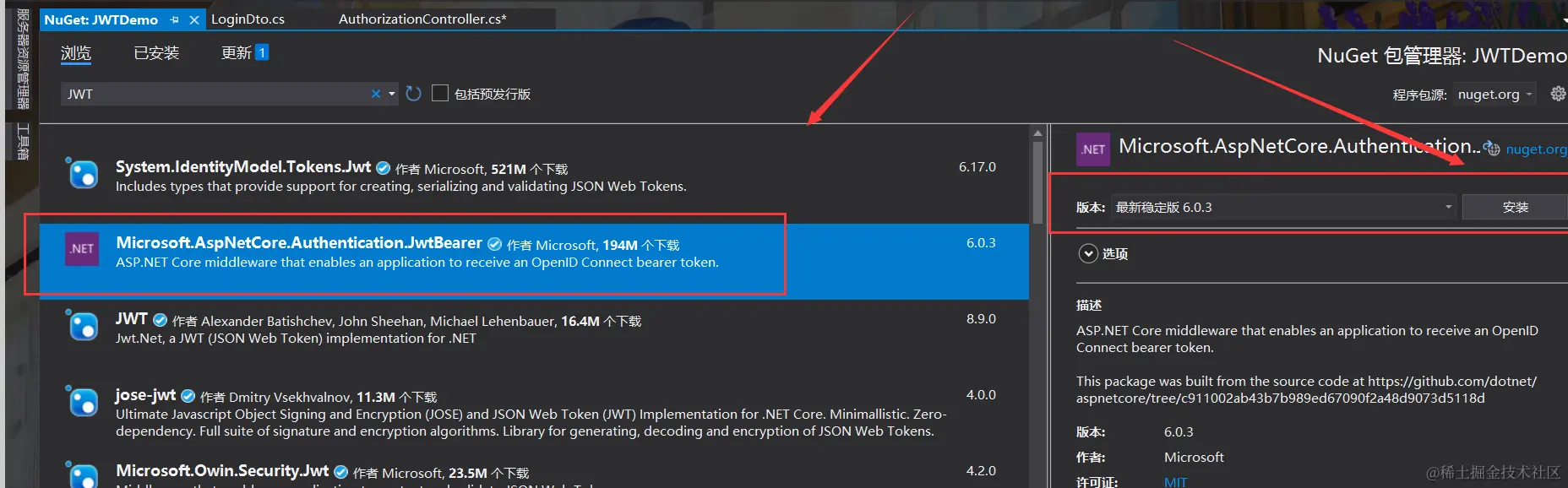Select the jose-jwt package
Image resolution: width=1568 pixels, height=488 pixels.
534,412
